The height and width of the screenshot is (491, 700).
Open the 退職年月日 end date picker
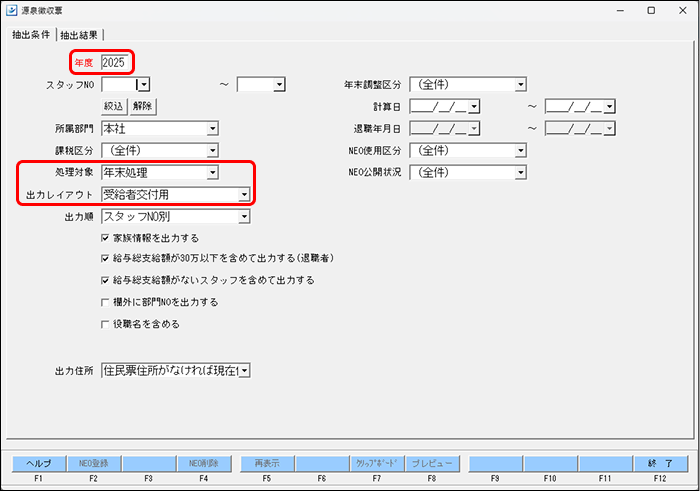[609, 129]
